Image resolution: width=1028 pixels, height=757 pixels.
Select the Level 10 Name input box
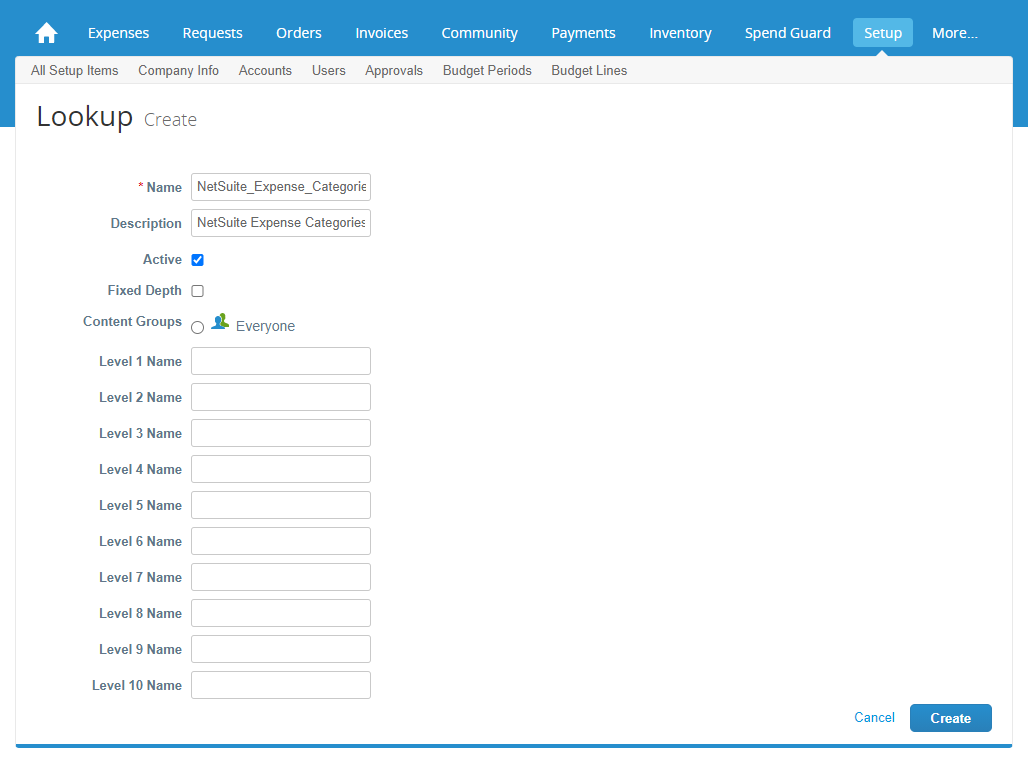(280, 685)
